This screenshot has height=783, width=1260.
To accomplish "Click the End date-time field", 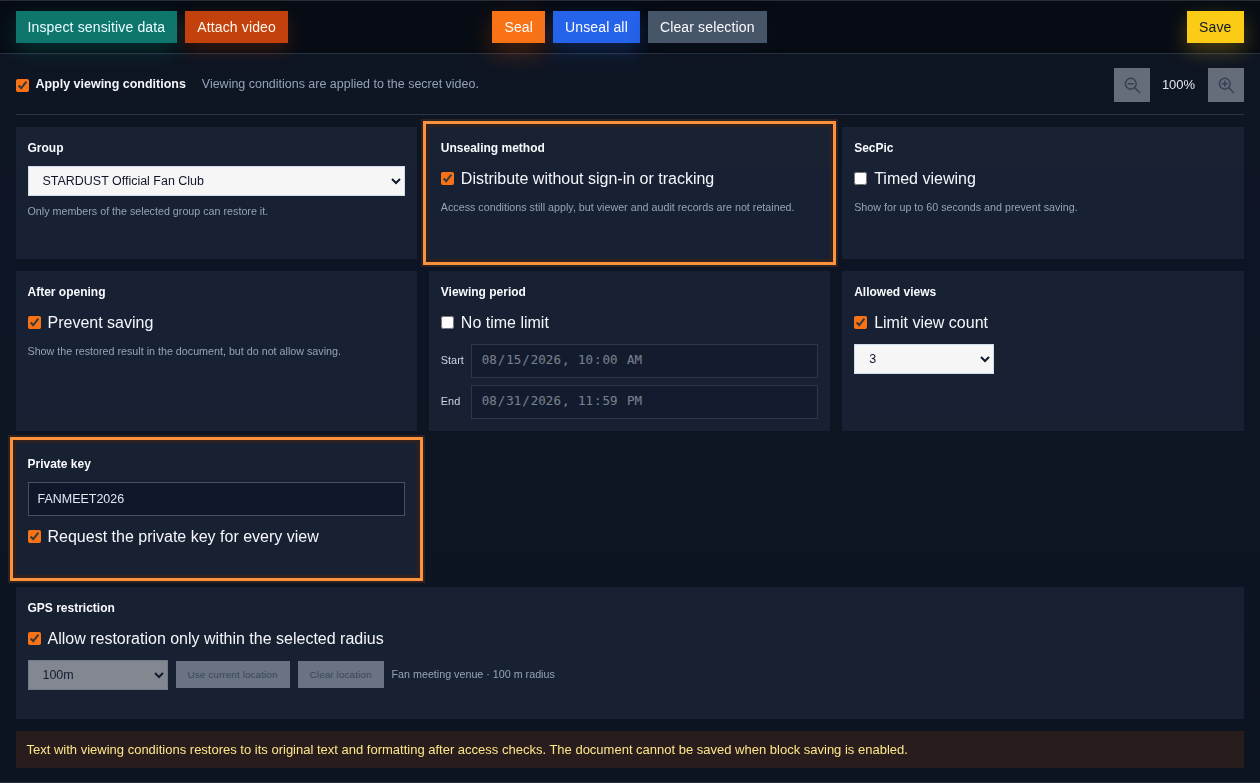I will pos(644,402).
